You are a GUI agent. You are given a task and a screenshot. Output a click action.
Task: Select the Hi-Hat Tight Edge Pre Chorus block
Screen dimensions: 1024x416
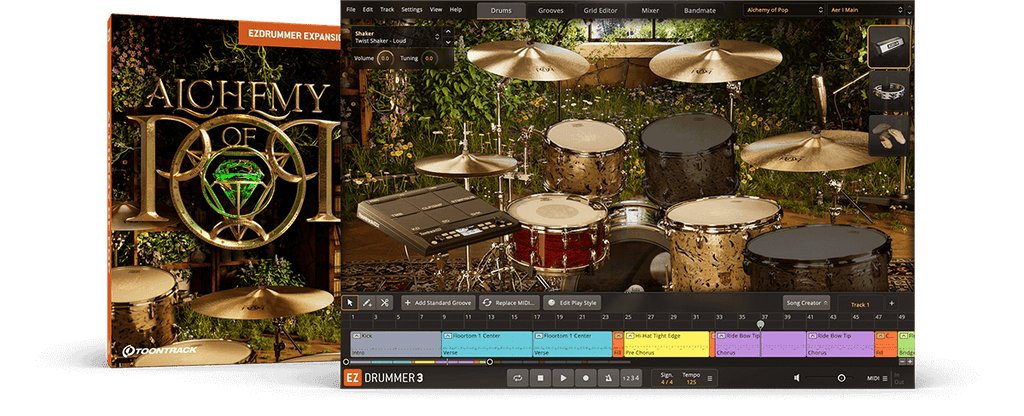[666, 344]
